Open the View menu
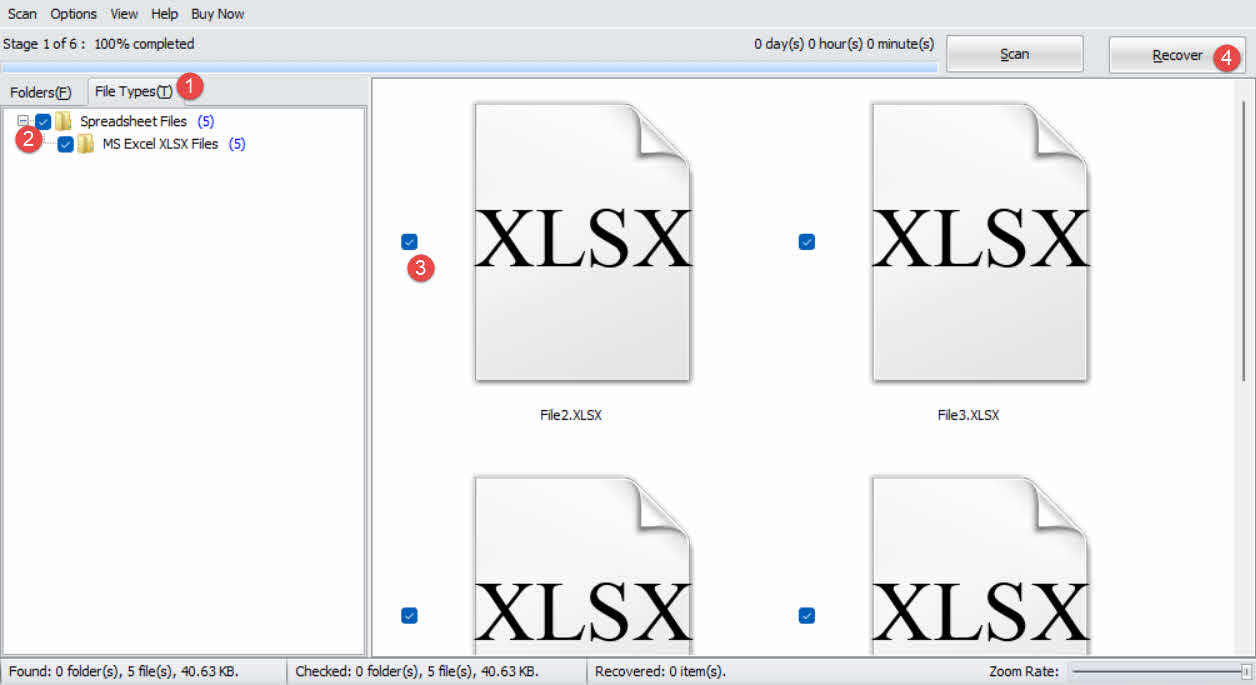 [x=124, y=14]
